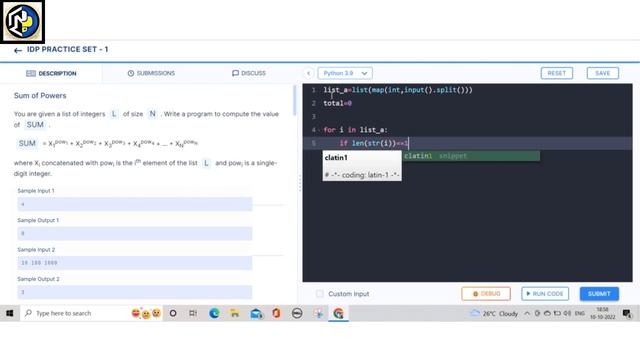Viewport: 640px width, 360px height.
Task: Click the emoji sticker in the search box
Action: [x=146, y=313]
